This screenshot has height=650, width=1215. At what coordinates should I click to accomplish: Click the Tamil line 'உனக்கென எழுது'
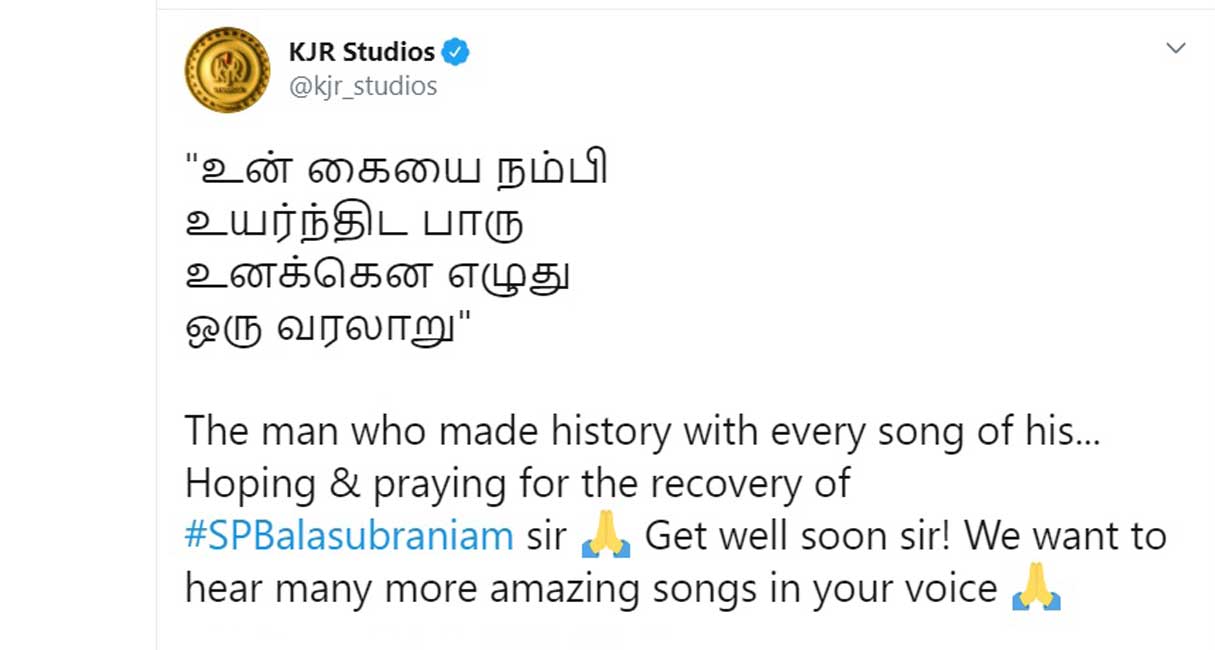click(x=378, y=277)
